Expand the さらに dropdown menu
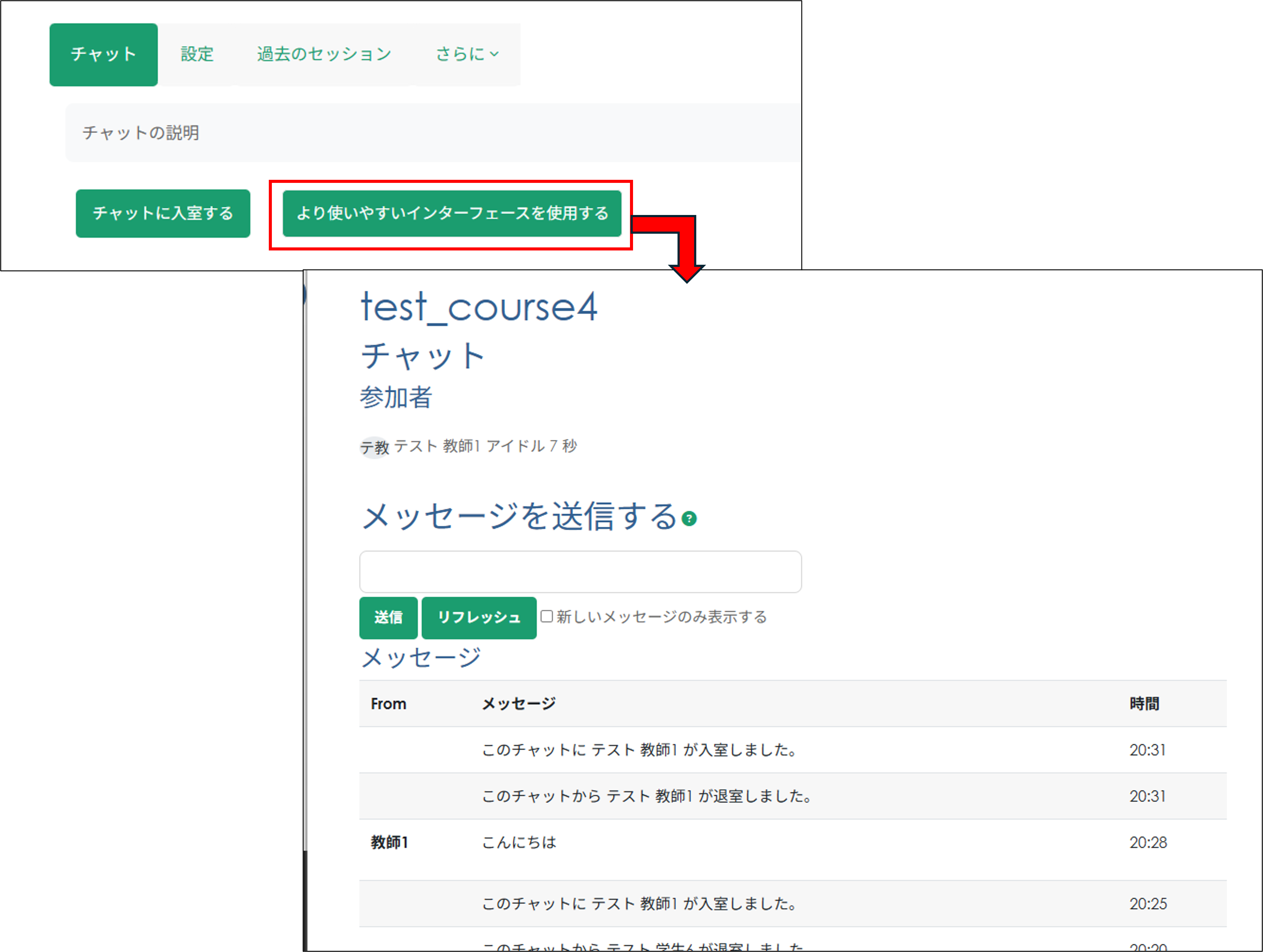The image size is (1263, 952). coord(467,54)
